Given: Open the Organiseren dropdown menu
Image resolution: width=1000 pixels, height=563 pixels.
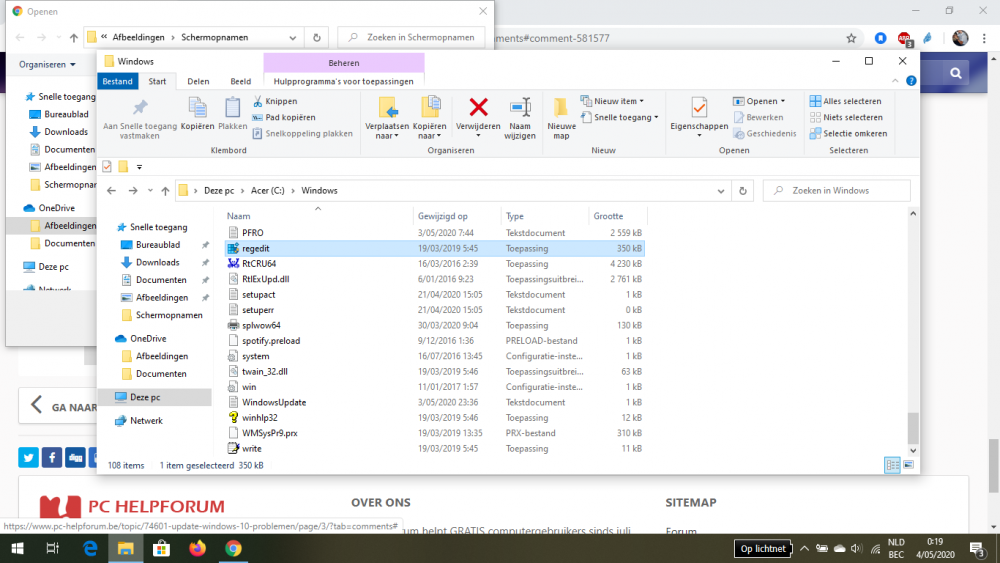Looking at the screenshot, I should 47,65.
